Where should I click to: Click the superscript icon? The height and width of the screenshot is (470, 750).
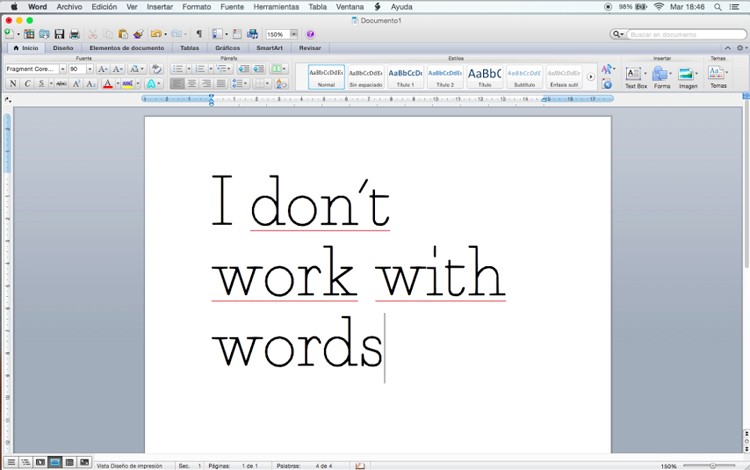point(76,84)
